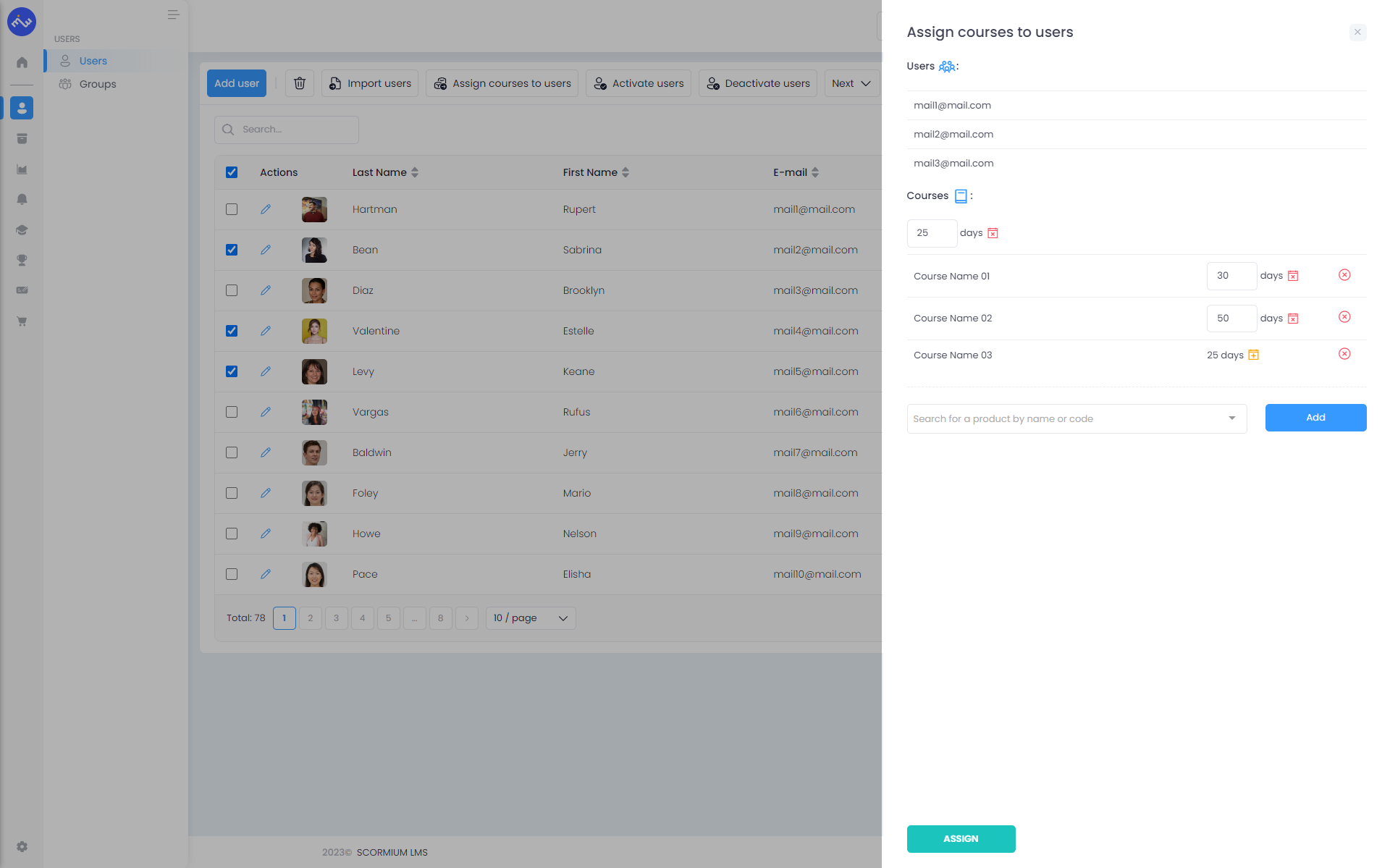Open the bell notifications sidebar icon

point(22,199)
